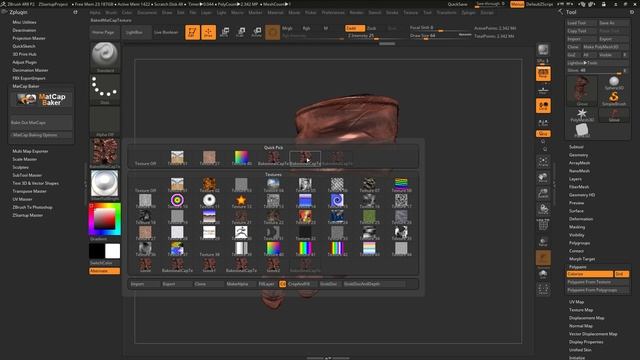Click Bake Out MatCaps button
Image resolution: width=640 pixels, height=360 pixels.
[x=41, y=122]
